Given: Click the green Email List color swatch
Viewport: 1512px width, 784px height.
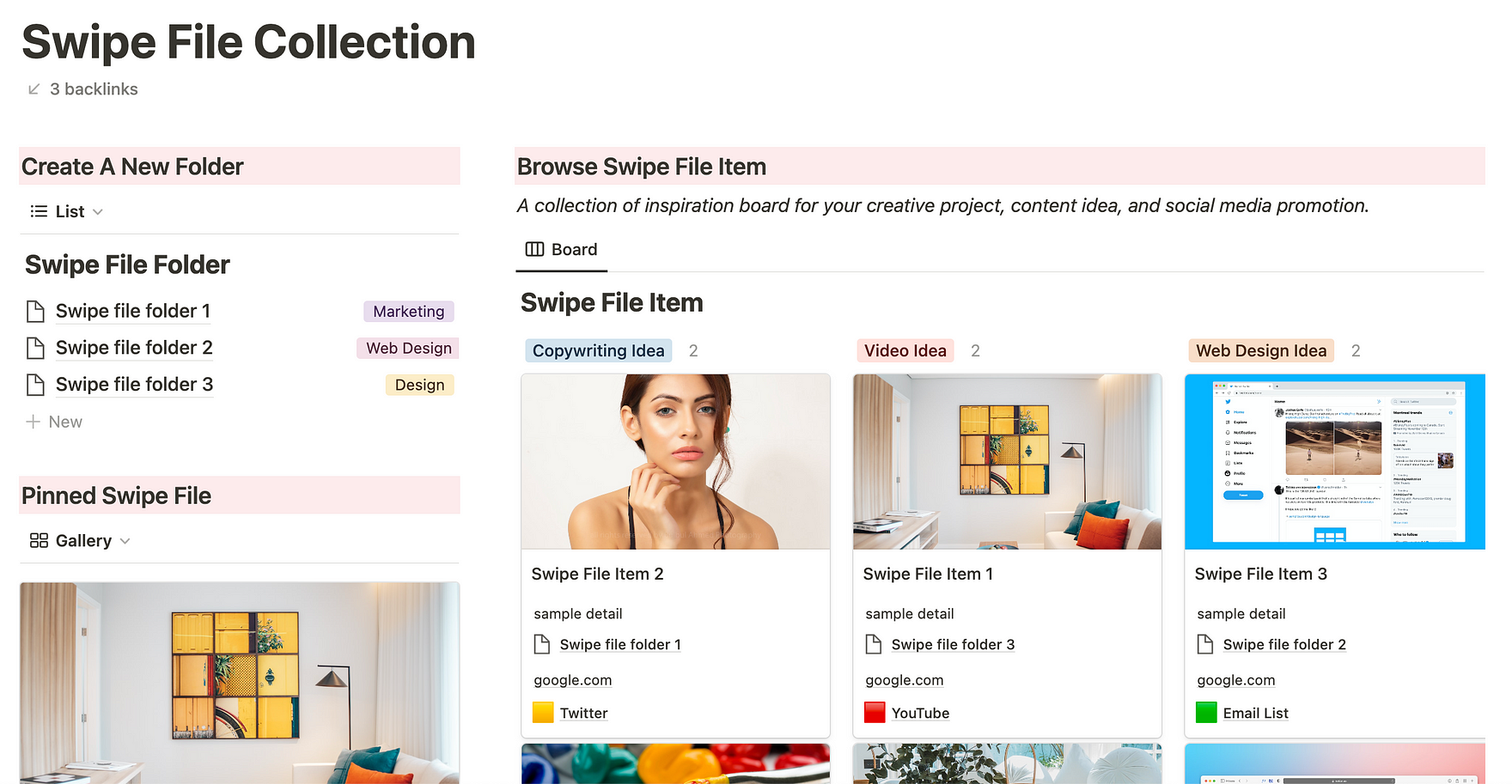Looking at the screenshot, I should 1206,713.
